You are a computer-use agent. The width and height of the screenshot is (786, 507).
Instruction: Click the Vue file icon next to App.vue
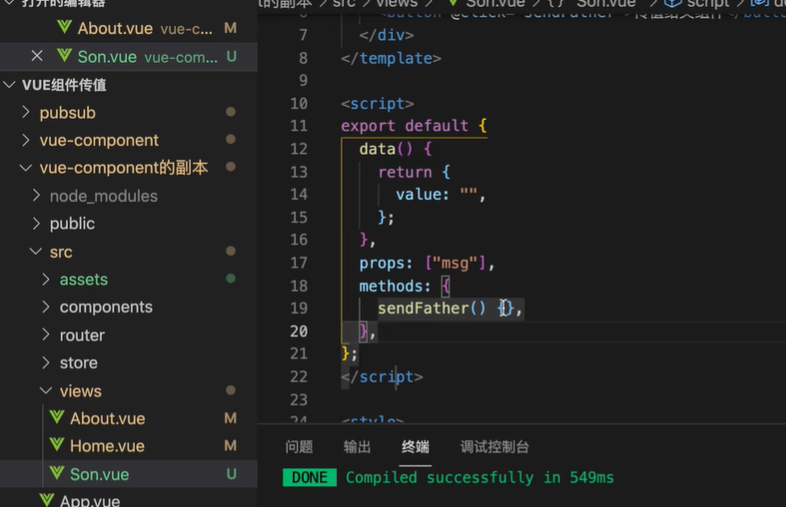[x=47, y=500]
